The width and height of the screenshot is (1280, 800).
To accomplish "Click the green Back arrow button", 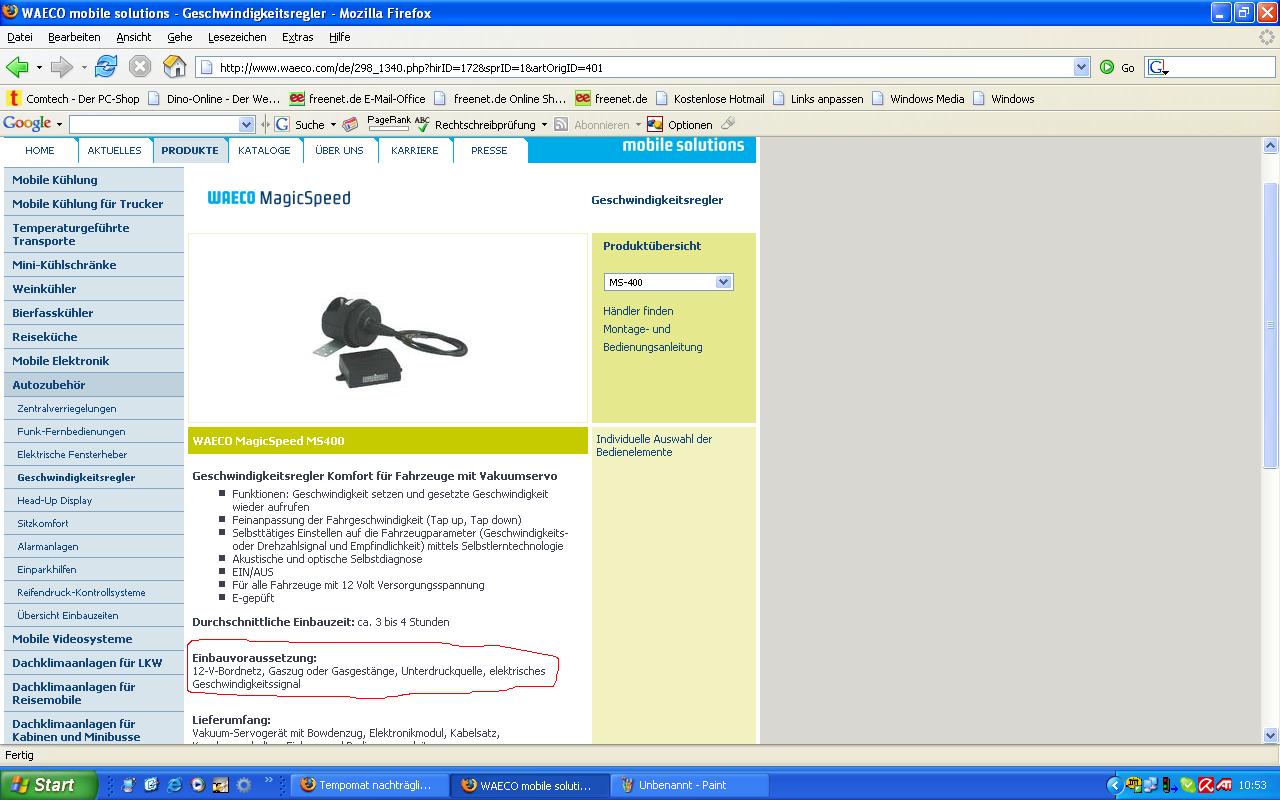I will coord(17,67).
